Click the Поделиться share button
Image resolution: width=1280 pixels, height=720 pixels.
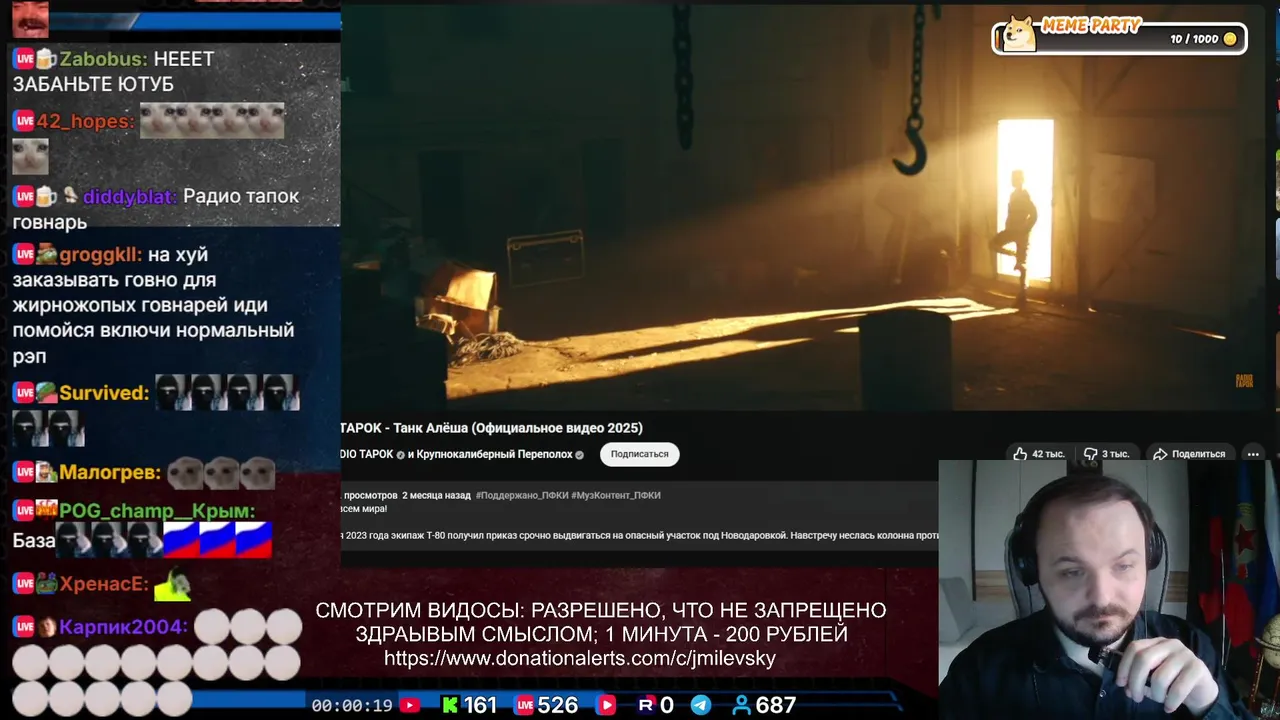click(1189, 454)
